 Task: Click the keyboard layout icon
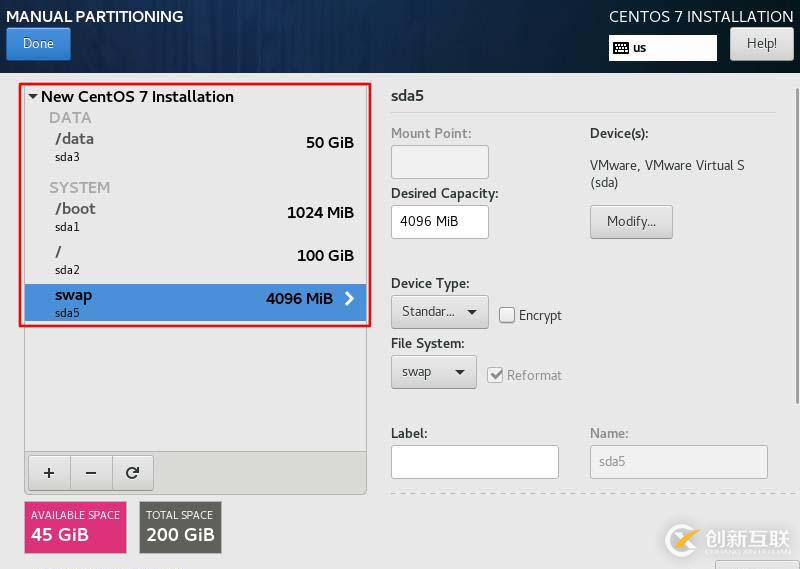tap(621, 48)
